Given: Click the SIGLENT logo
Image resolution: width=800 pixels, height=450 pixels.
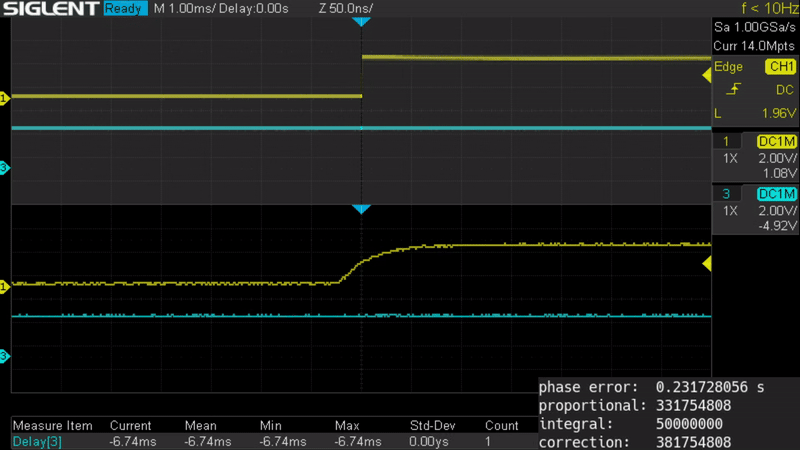Looking at the screenshot, I should click(50, 8).
